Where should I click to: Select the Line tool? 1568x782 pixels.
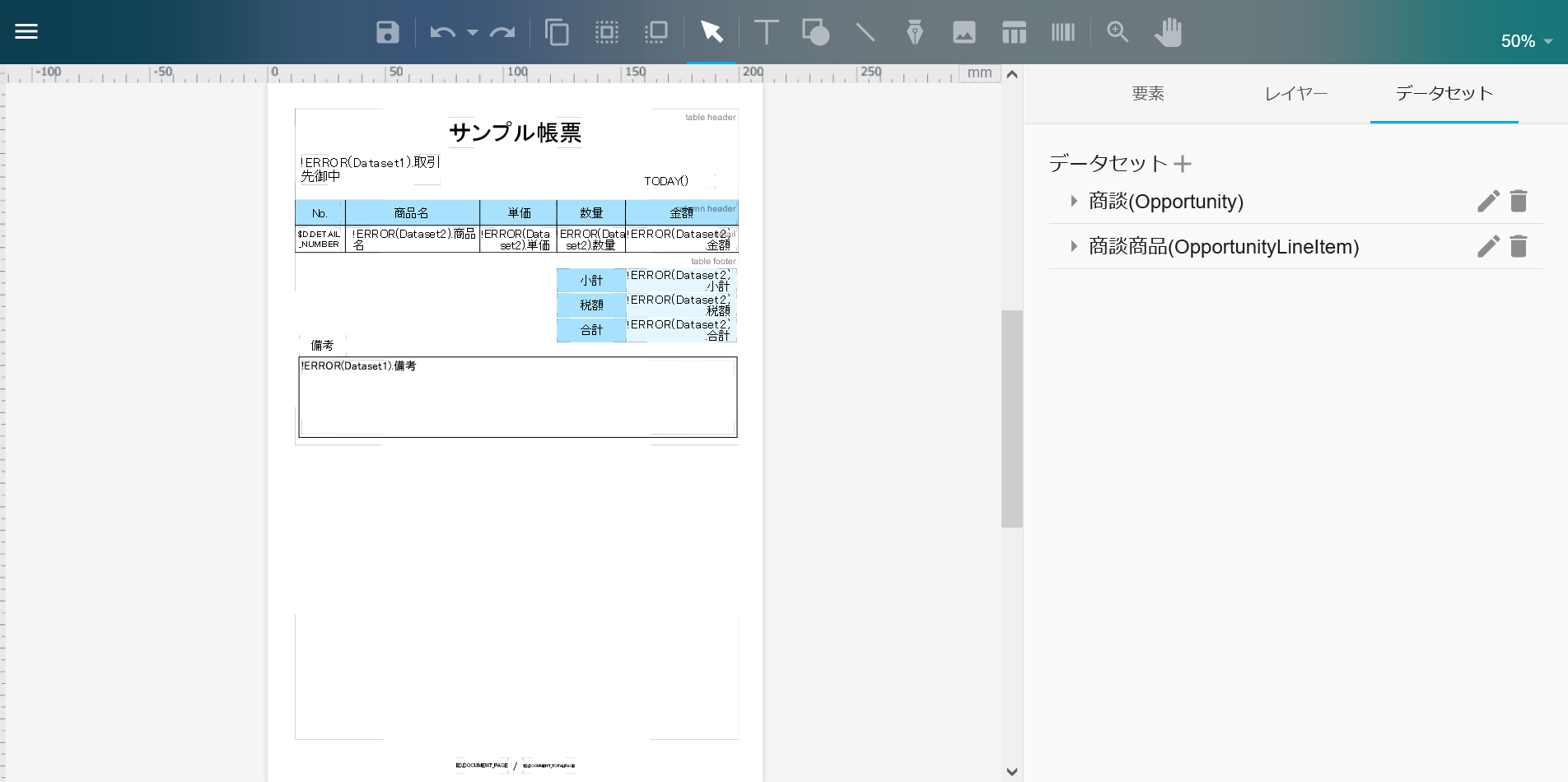coord(865,33)
